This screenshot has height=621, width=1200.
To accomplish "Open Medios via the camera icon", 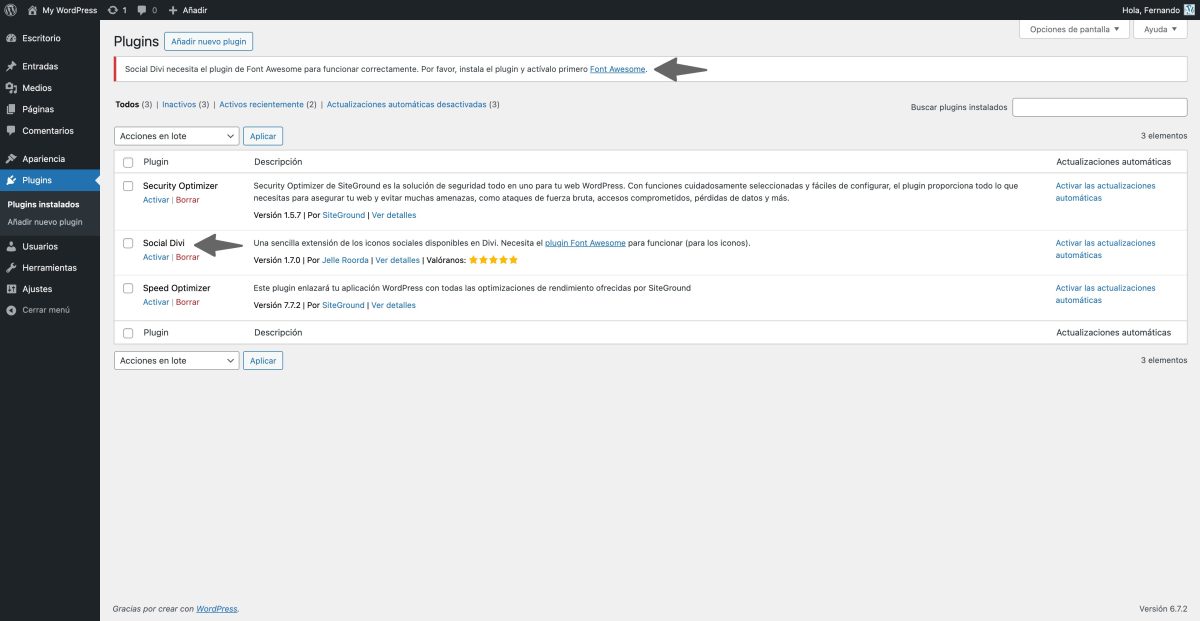I will [11, 88].
